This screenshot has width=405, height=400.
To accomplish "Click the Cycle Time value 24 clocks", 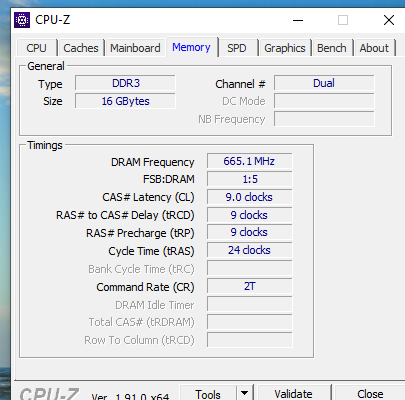I will tap(249, 250).
